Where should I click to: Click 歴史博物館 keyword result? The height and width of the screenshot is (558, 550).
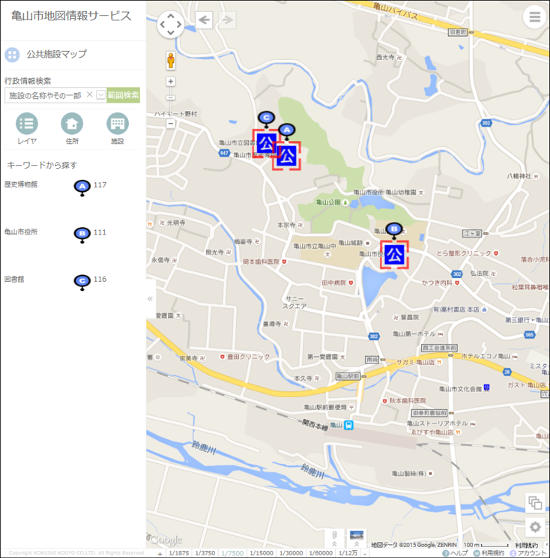point(21,184)
